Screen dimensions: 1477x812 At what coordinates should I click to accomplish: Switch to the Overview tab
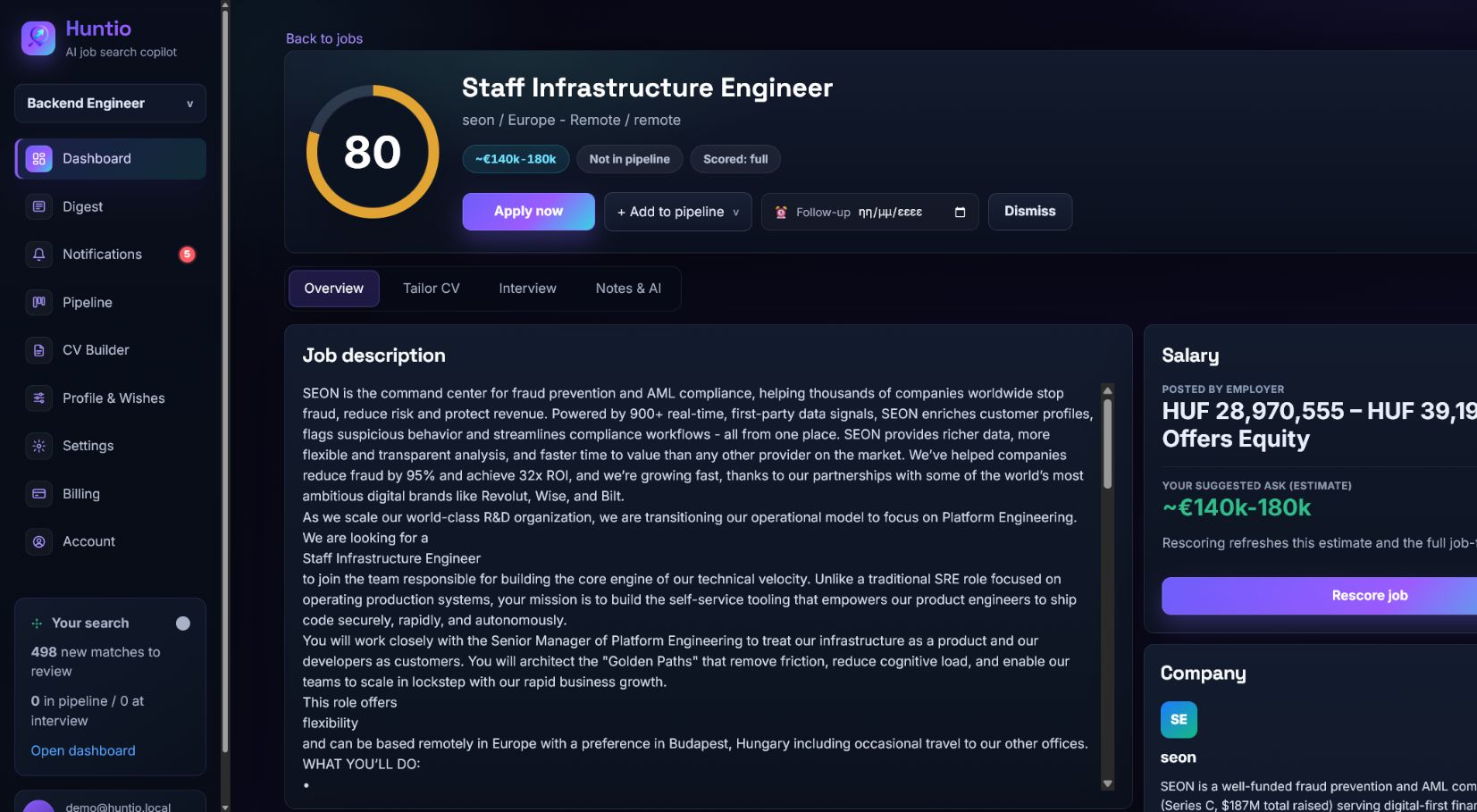click(x=333, y=289)
